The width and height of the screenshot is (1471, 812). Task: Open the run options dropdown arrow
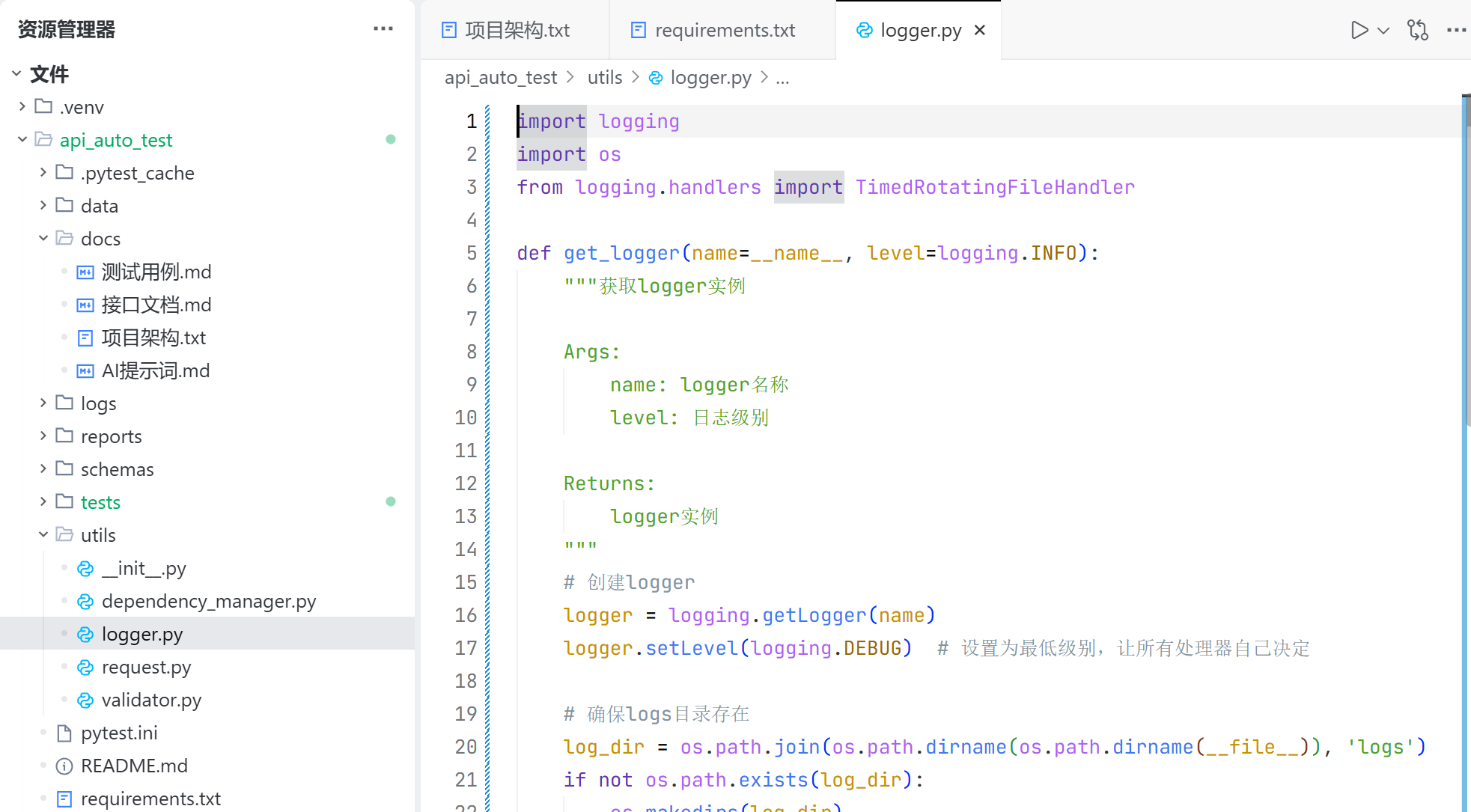1383,31
